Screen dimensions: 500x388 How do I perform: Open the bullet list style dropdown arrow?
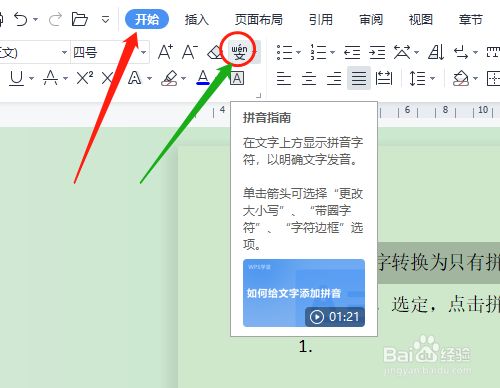[x=298, y=52]
